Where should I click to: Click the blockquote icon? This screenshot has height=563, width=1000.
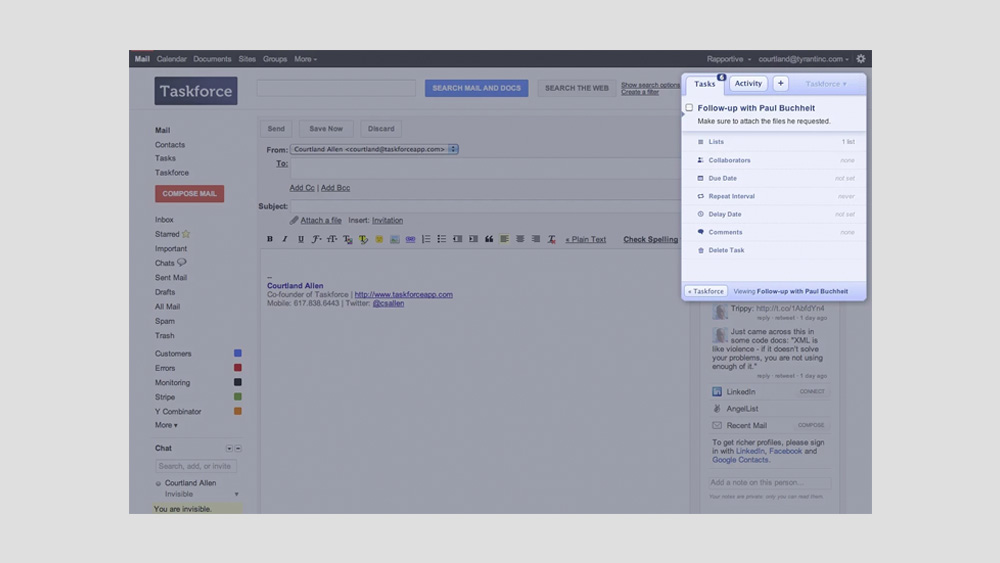489,240
